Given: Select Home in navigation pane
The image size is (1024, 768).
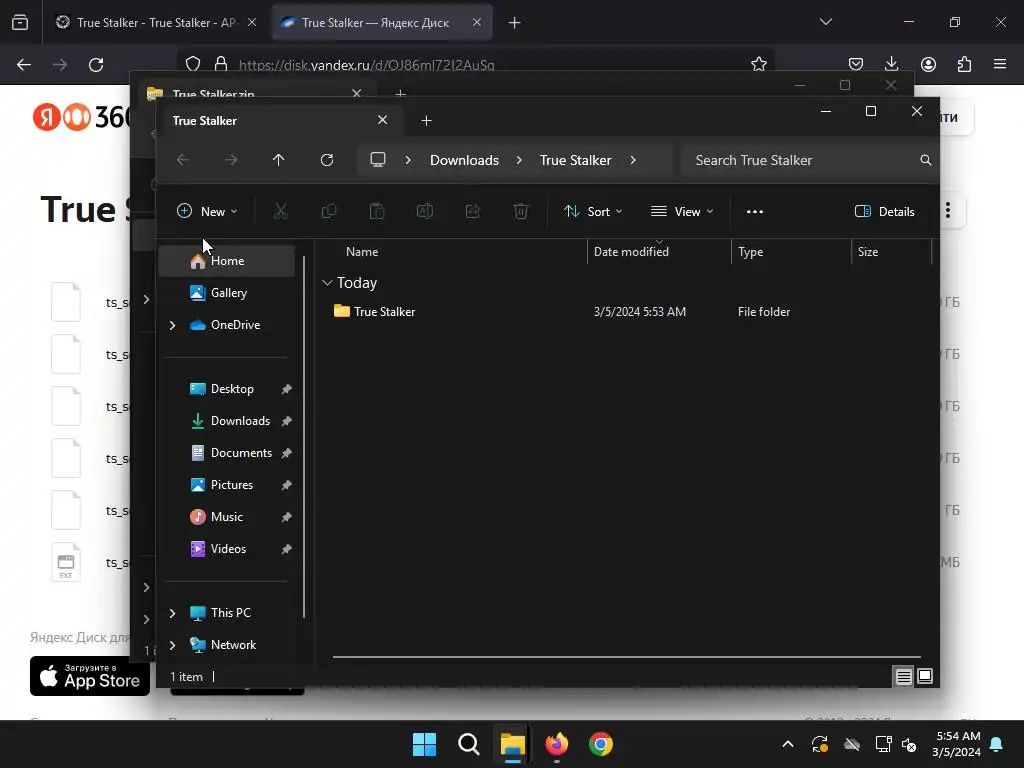Looking at the screenshot, I should pyautogui.click(x=227, y=261).
